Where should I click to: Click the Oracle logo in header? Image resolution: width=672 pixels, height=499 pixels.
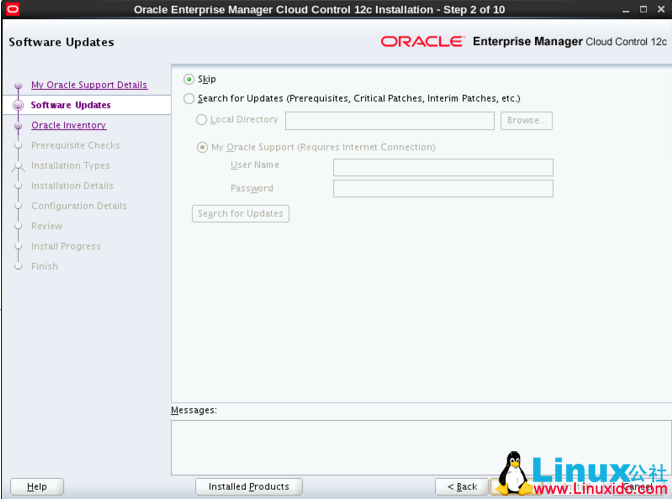[x=422, y=42]
